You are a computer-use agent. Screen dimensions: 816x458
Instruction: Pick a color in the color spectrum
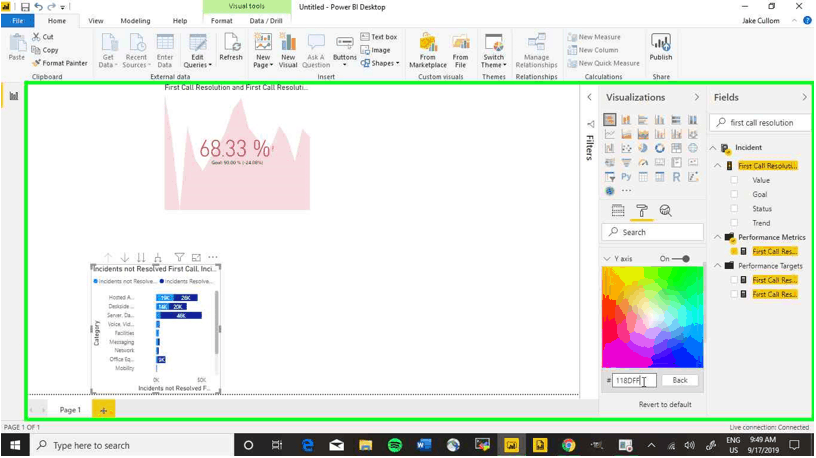(653, 317)
